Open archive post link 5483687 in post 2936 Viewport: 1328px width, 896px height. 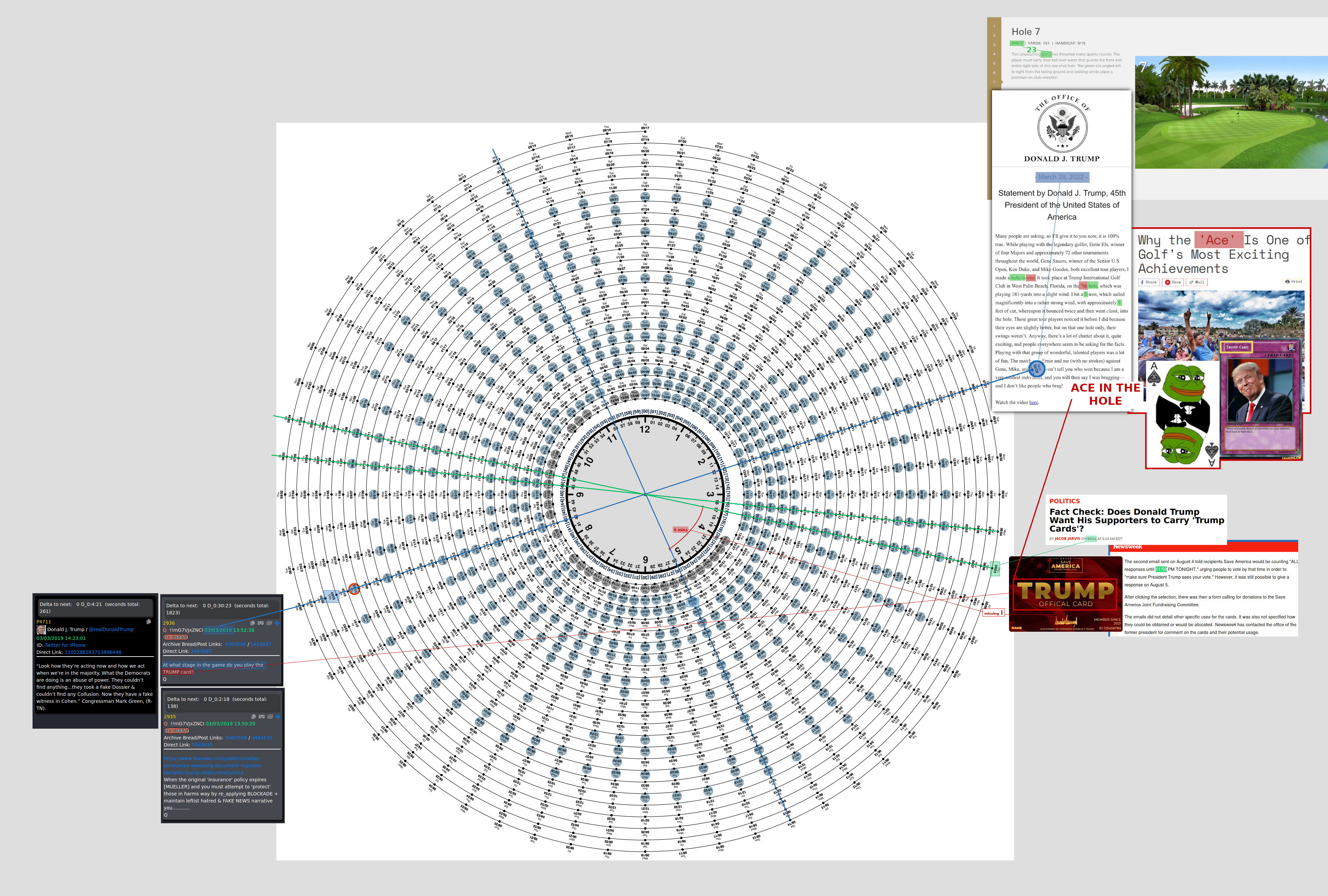[x=261, y=644]
